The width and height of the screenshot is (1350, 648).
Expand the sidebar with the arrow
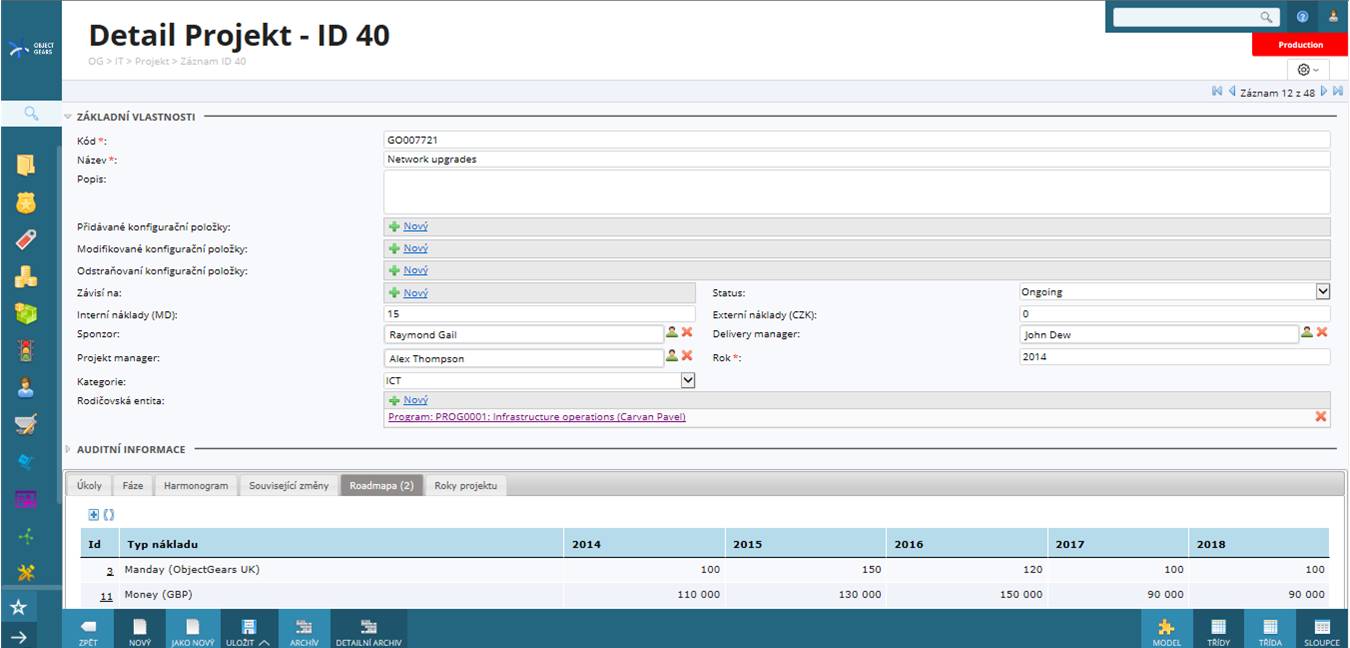tap(18, 636)
